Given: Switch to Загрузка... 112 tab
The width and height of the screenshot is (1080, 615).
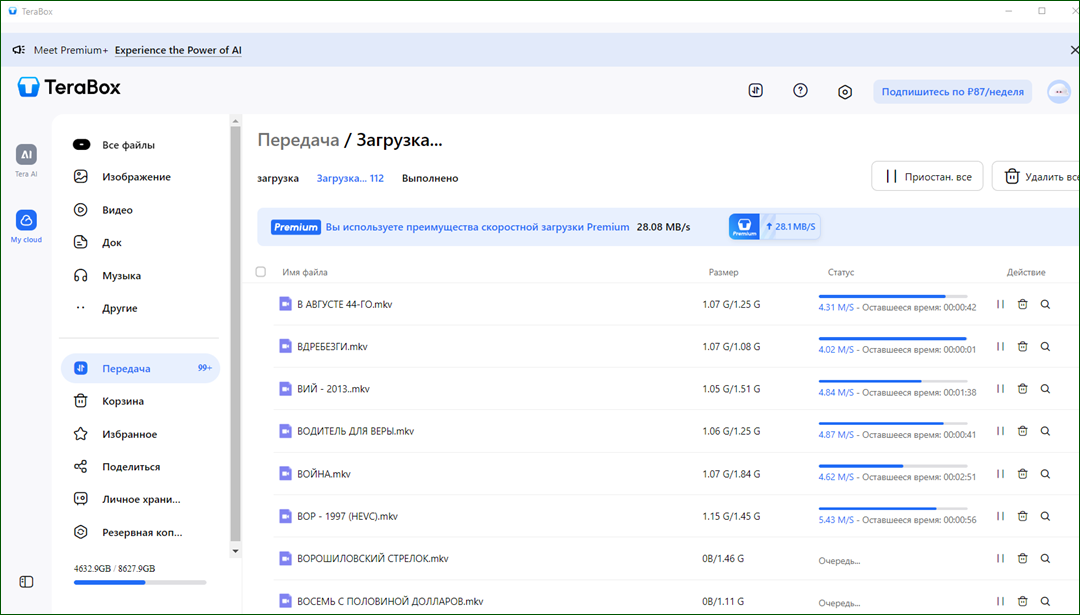Looking at the screenshot, I should pos(350,178).
